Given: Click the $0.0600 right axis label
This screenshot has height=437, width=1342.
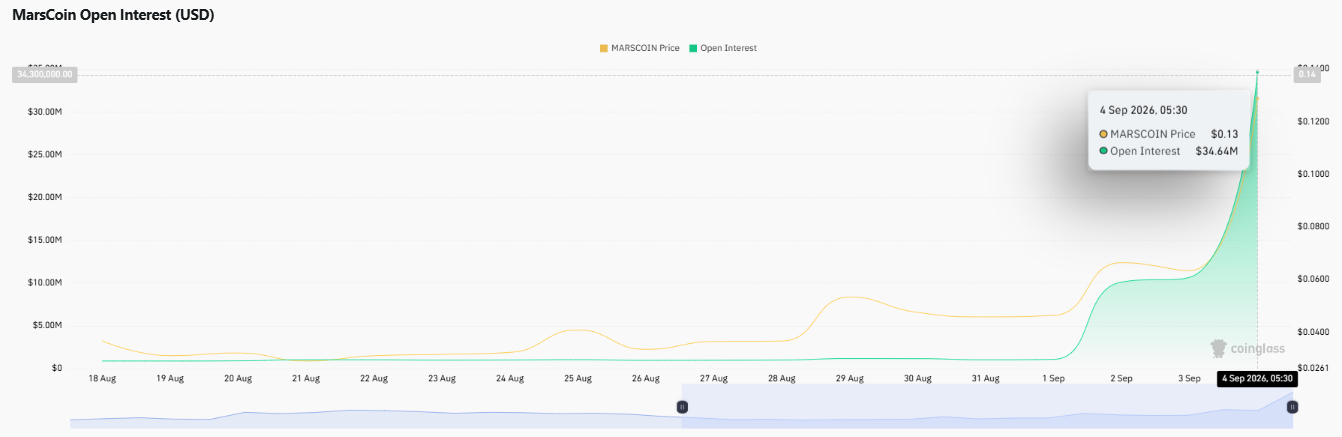Looking at the screenshot, I should (1312, 279).
